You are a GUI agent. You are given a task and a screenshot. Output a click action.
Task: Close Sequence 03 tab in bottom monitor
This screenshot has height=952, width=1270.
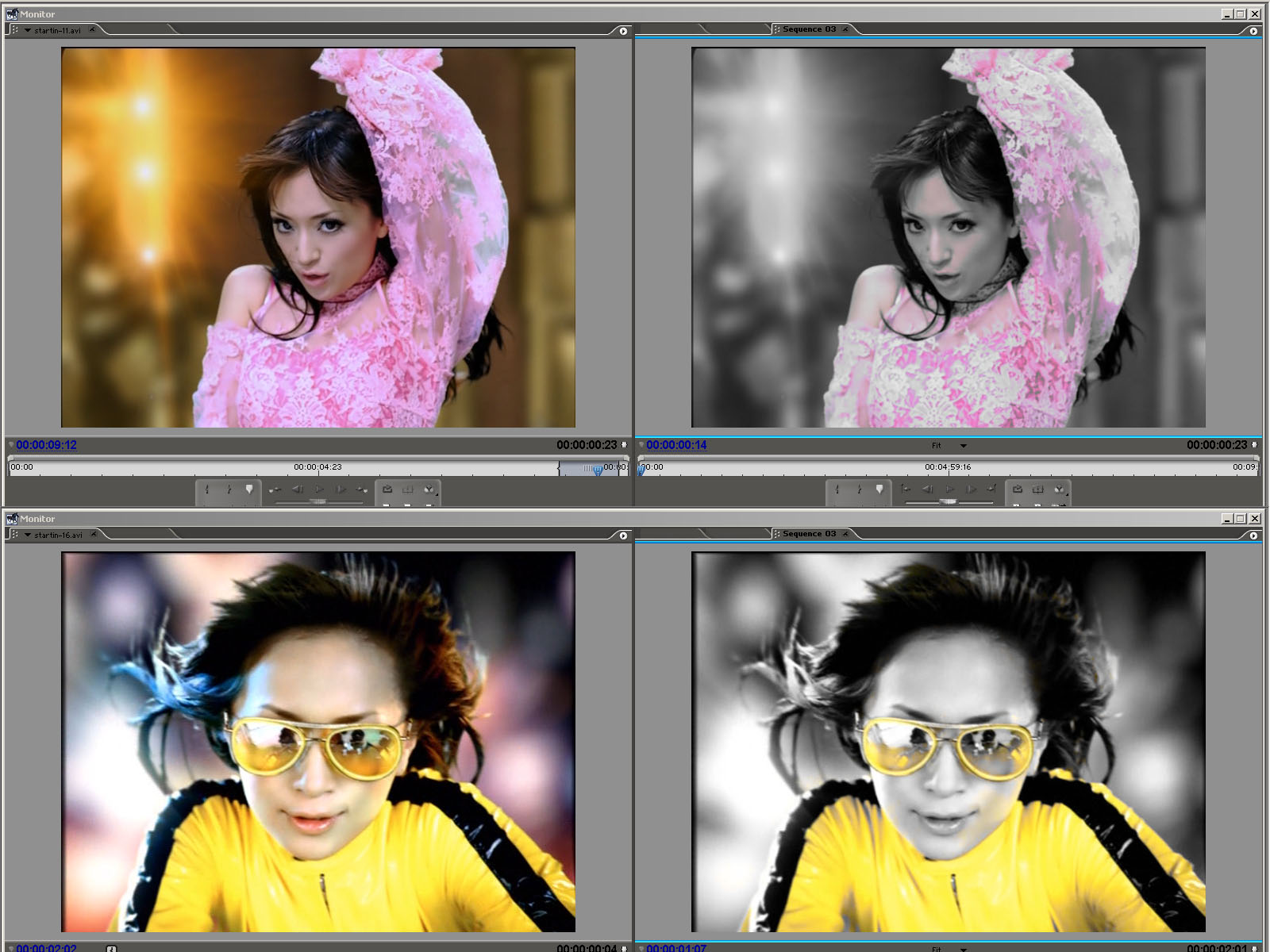pos(845,534)
